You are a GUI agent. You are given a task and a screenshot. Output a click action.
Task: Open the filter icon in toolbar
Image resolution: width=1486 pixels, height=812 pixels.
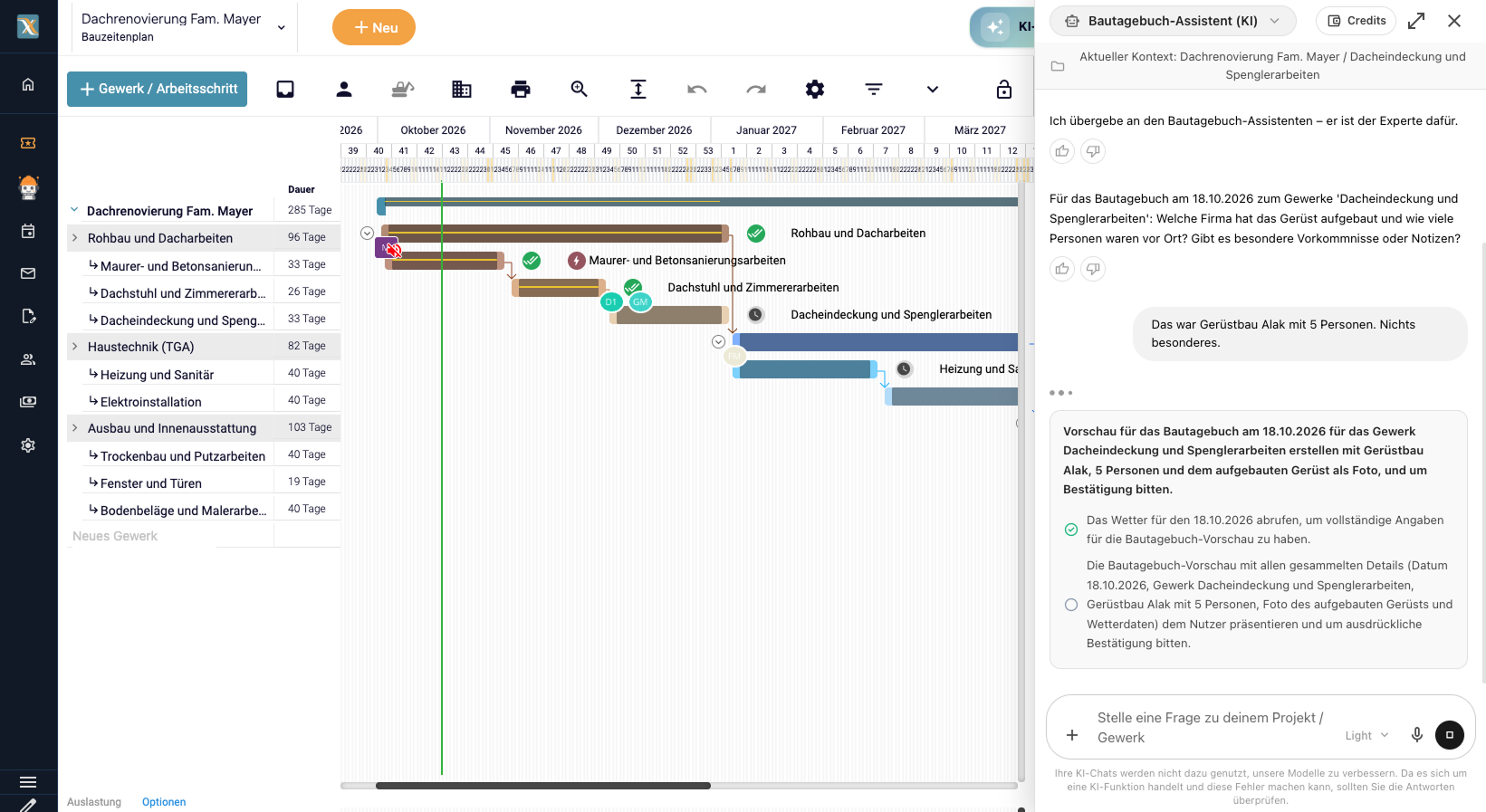click(x=874, y=89)
